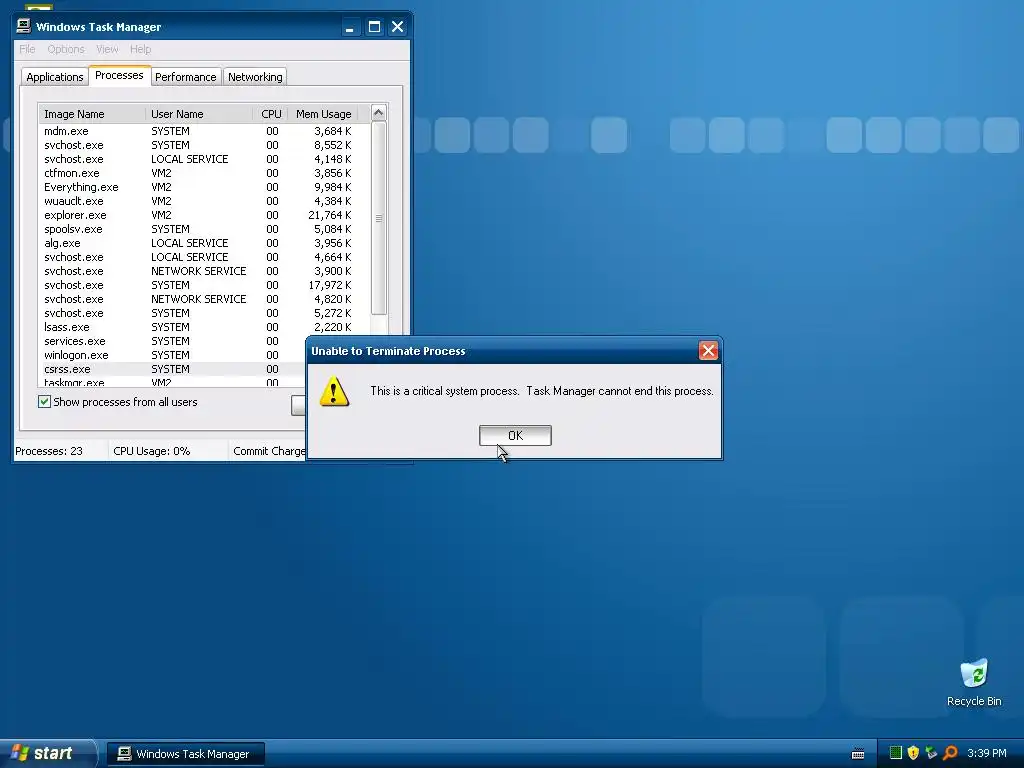Click the keyboard language bar icon in taskbar

pyautogui.click(x=858, y=754)
